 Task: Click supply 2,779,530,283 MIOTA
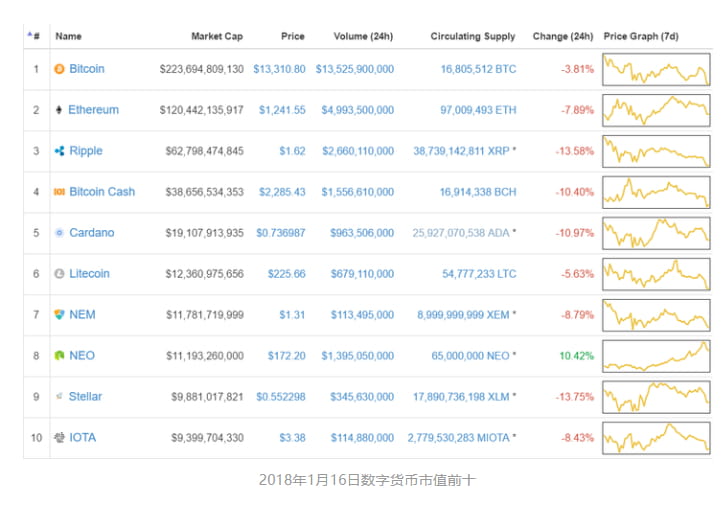[458, 437]
